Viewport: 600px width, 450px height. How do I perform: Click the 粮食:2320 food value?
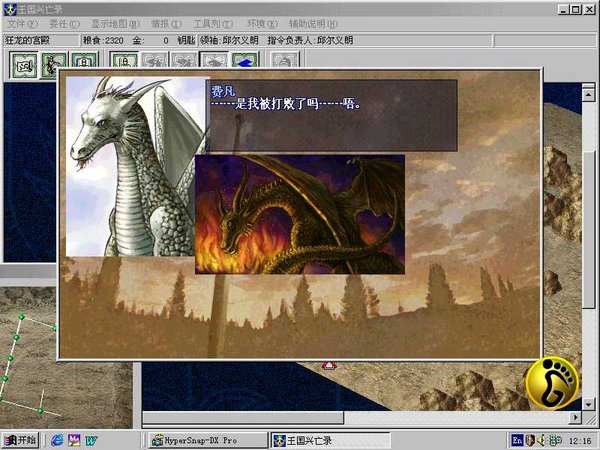pyautogui.click(x=103, y=40)
